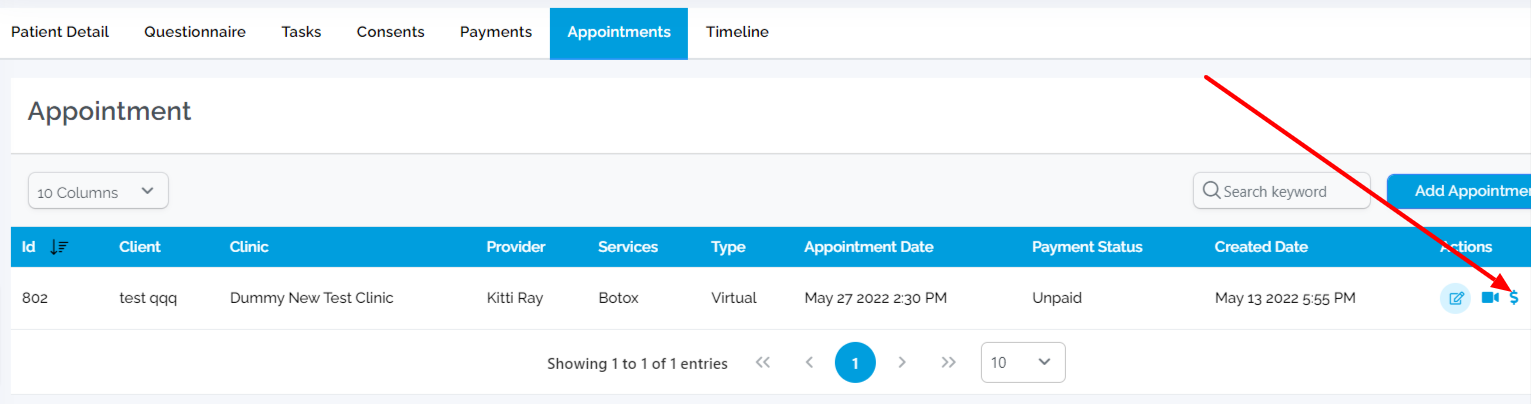Go to first page double-chevron
Screen dimensions: 1531x404
point(763,363)
